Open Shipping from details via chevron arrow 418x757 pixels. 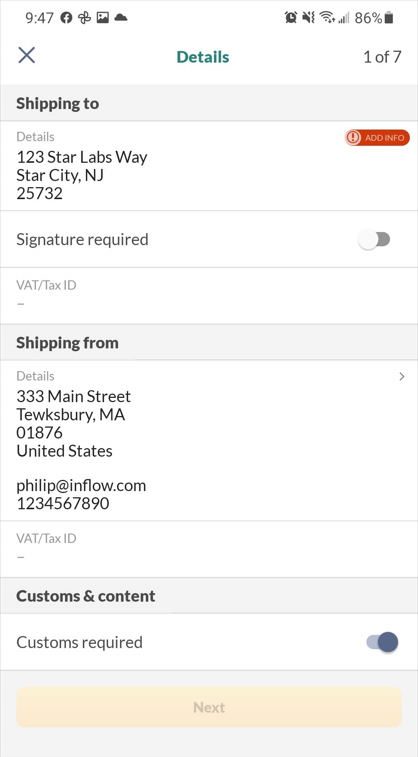coord(402,377)
